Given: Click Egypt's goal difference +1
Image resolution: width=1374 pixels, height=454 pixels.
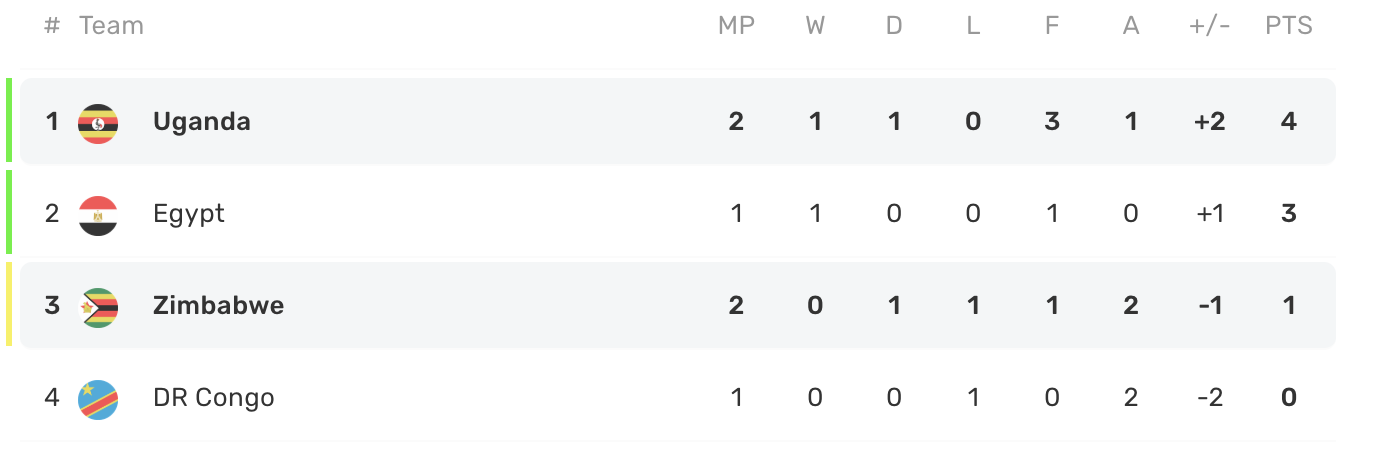Looking at the screenshot, I should (1209, 214).
